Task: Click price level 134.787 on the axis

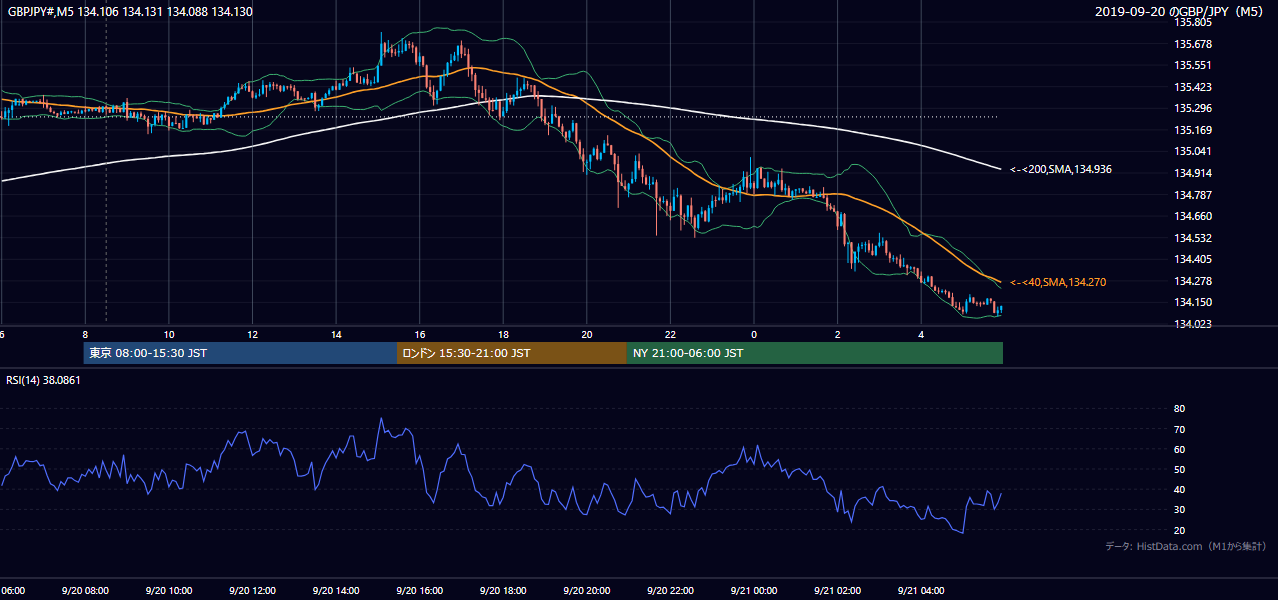Action: (1192, 195)
